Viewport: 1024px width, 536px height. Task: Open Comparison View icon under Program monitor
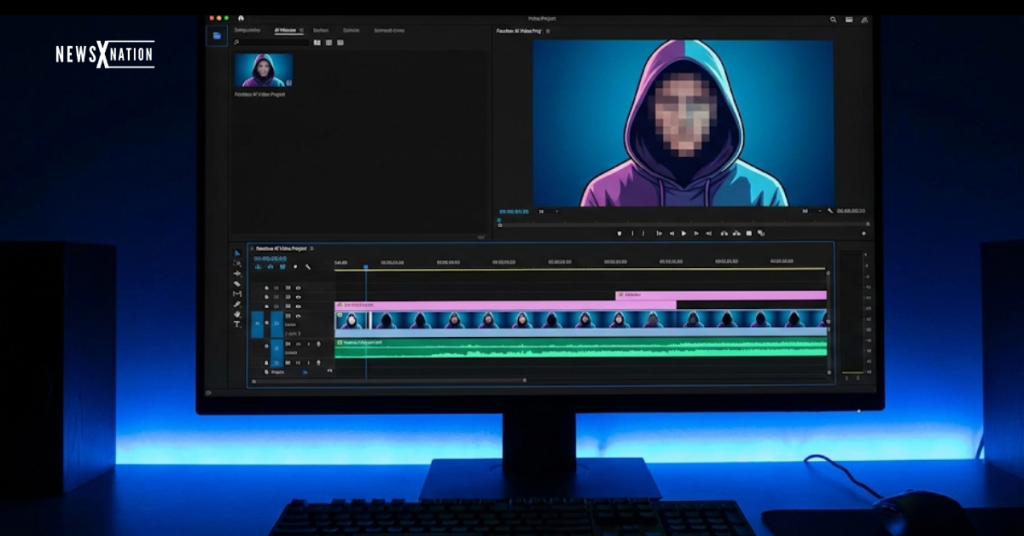click(x=761, y=233)
